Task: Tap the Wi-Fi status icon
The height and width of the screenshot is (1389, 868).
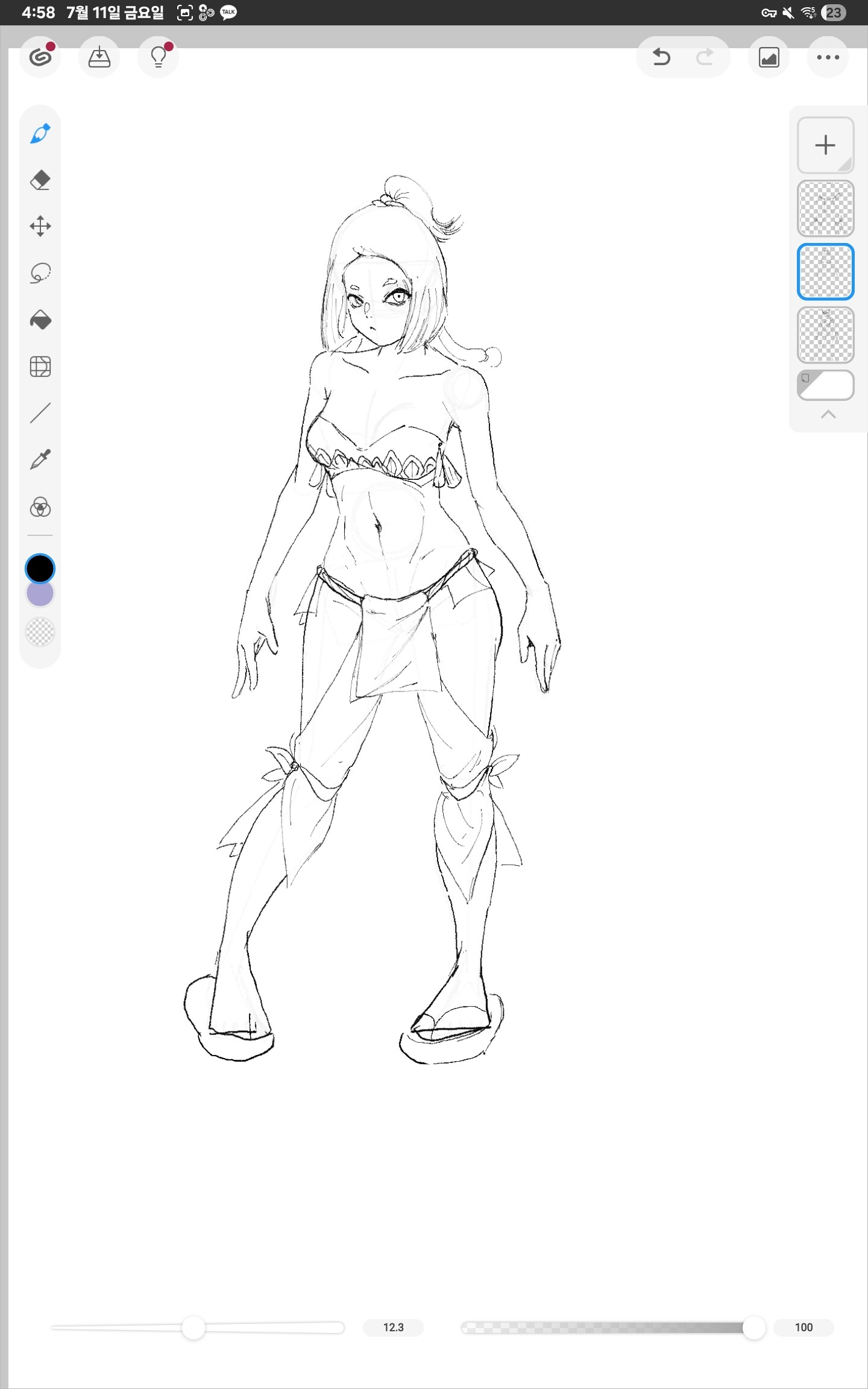Action: (x=808, y=13)
